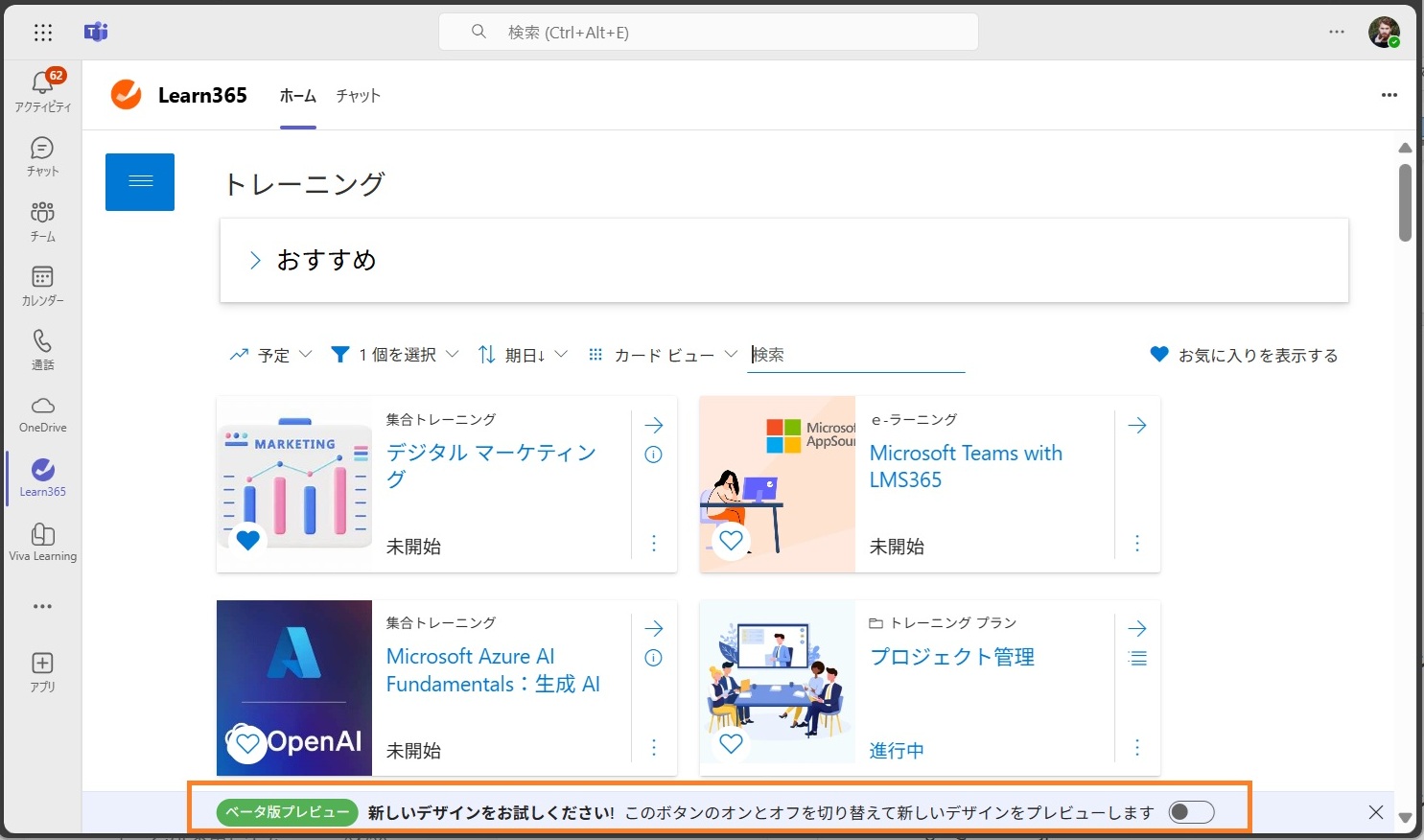Click the Teams top search box
The height and width of the screenshot is (840, 1424).
click(x=709, y=32)
